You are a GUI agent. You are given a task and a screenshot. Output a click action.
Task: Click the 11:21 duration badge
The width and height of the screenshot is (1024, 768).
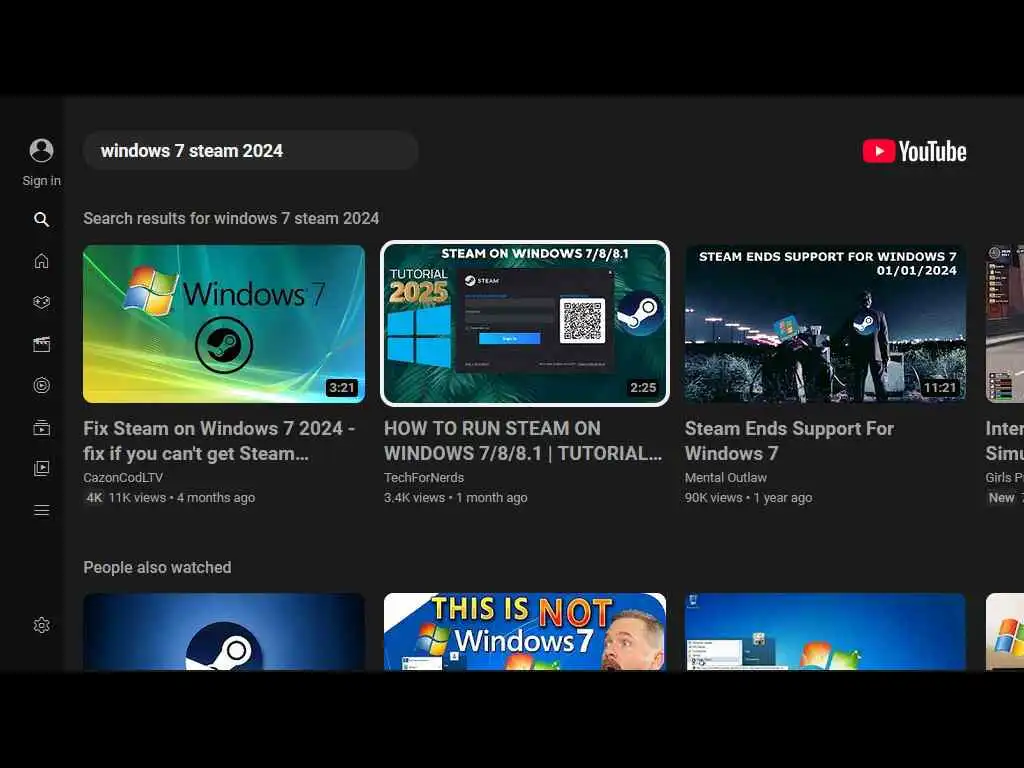[x=940, y=387]
